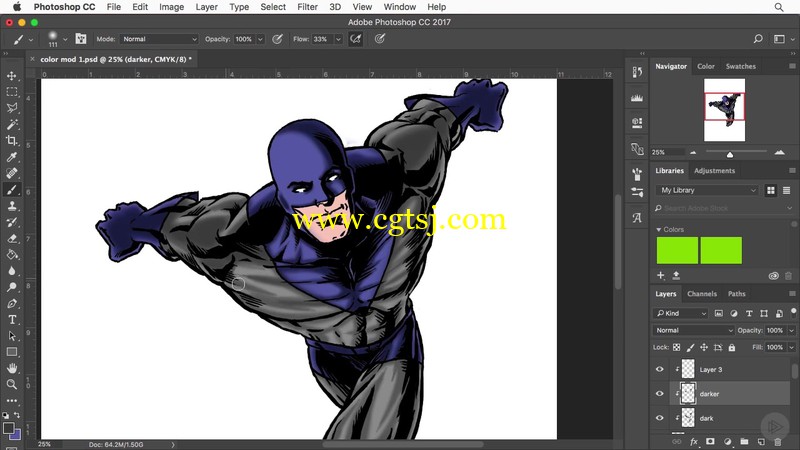Screen dimensions: 800x450
Task: Open the Filter menu
Action: 307,7
